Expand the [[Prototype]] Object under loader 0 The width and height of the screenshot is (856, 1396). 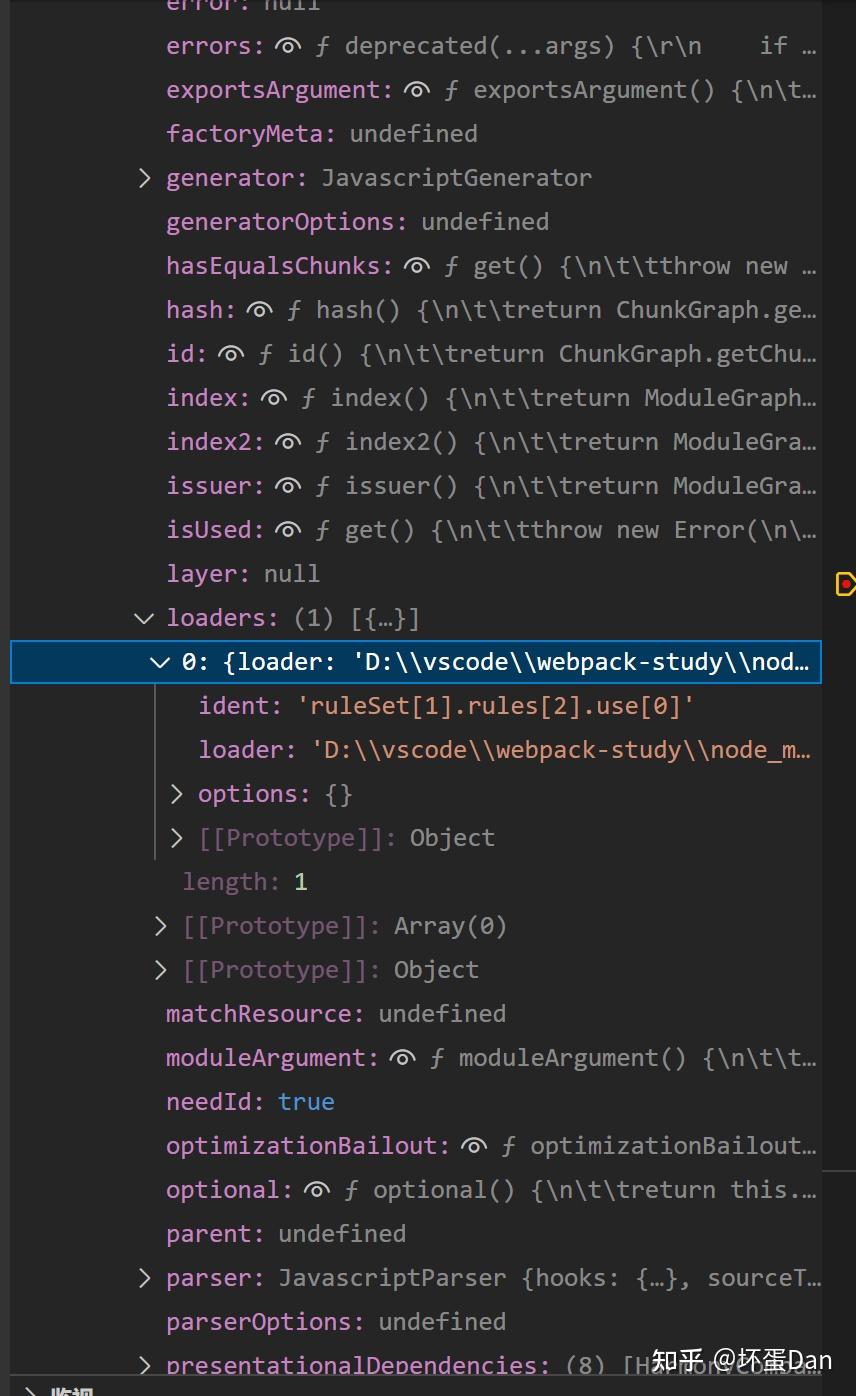(177, 838)
